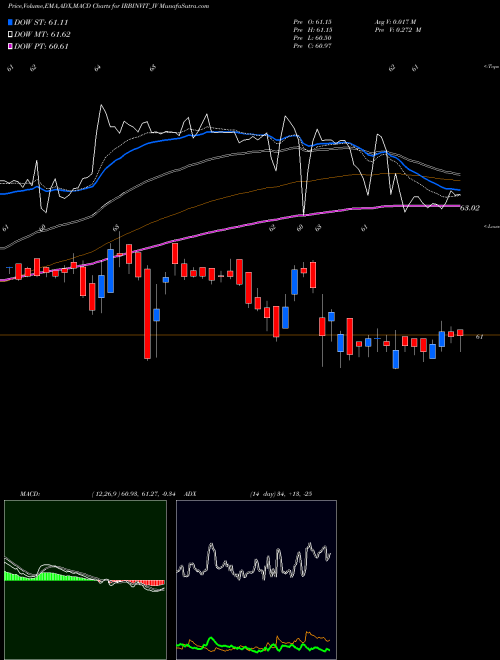This screenshot has height=660, width=500.
Task: Select the 'DOW PT: 60.61' legend text
Action: tap(41, 46)
